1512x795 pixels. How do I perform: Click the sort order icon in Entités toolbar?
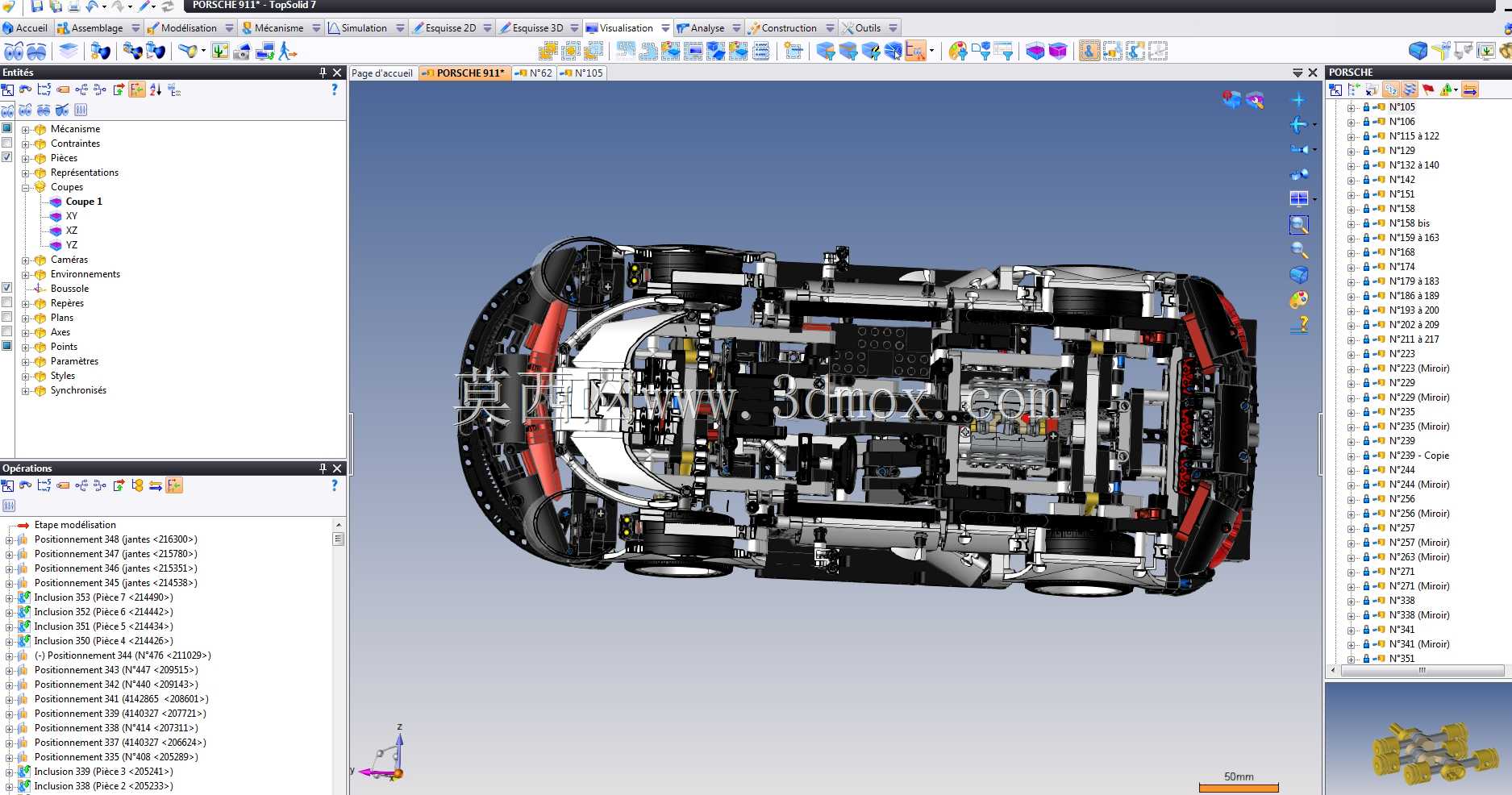click(x=156, y=89)
